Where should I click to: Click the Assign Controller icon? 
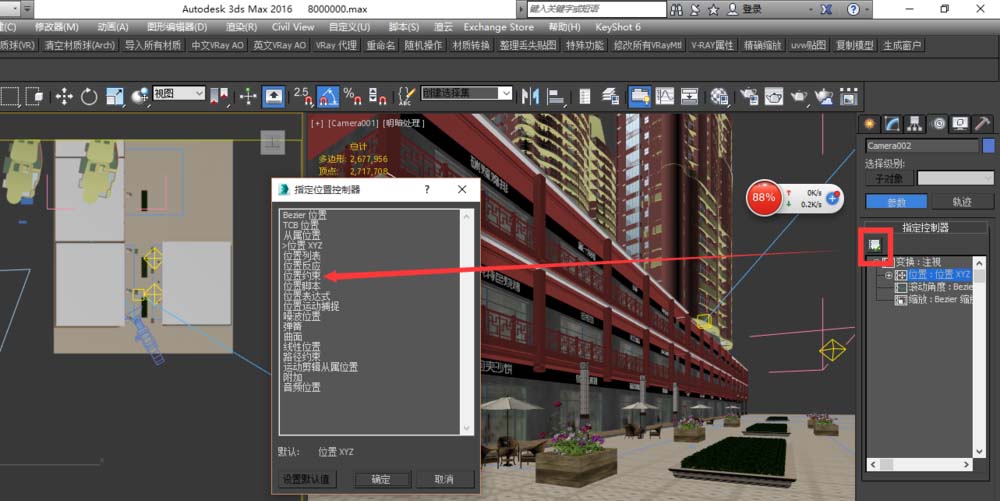pyautogui.click(x=874, y=245)
